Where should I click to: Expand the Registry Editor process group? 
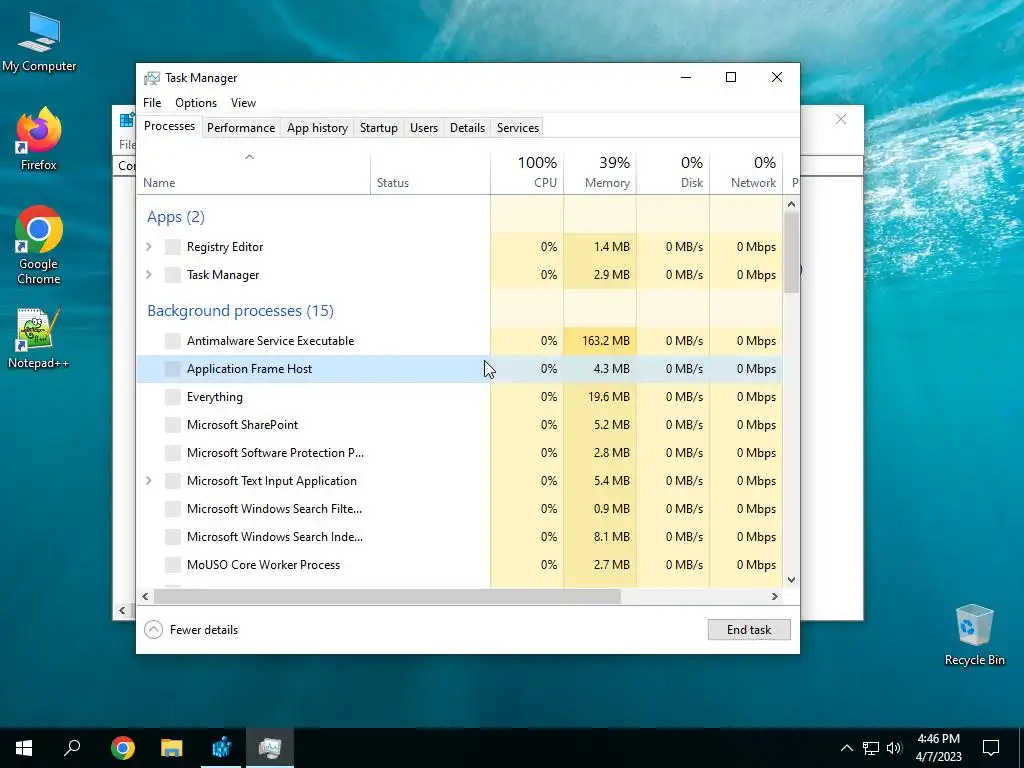point(149,247)
